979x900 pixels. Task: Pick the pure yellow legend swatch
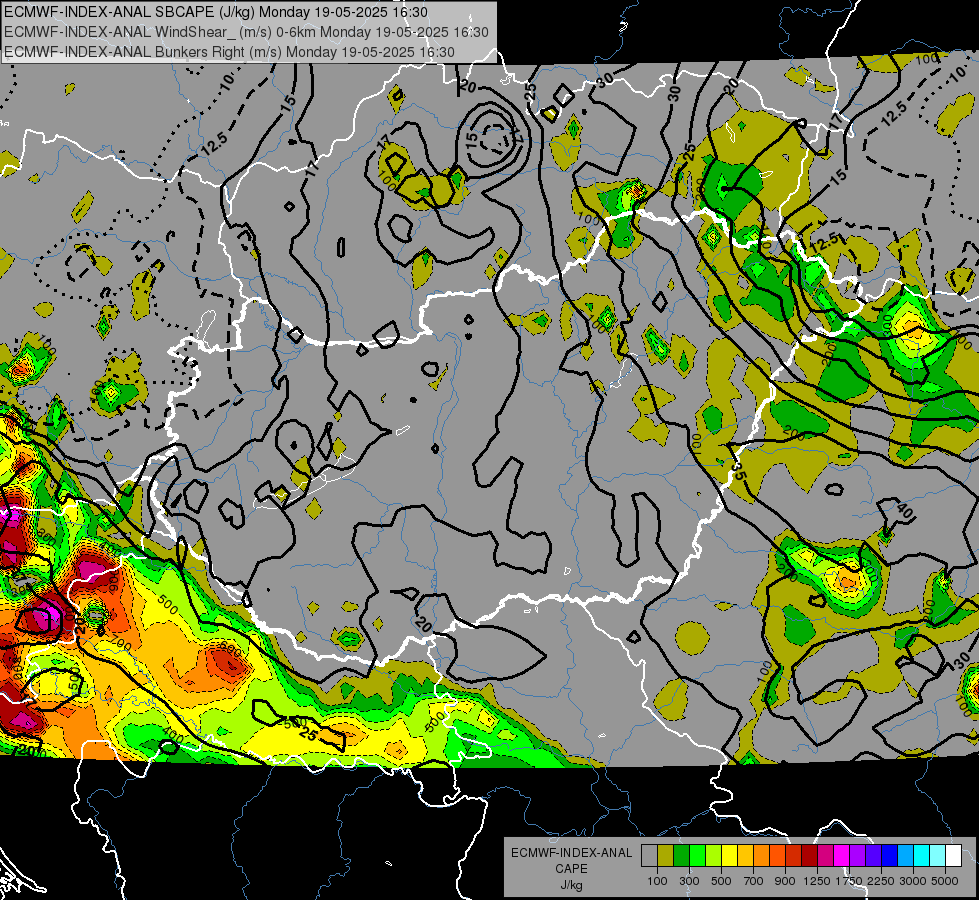730,855
